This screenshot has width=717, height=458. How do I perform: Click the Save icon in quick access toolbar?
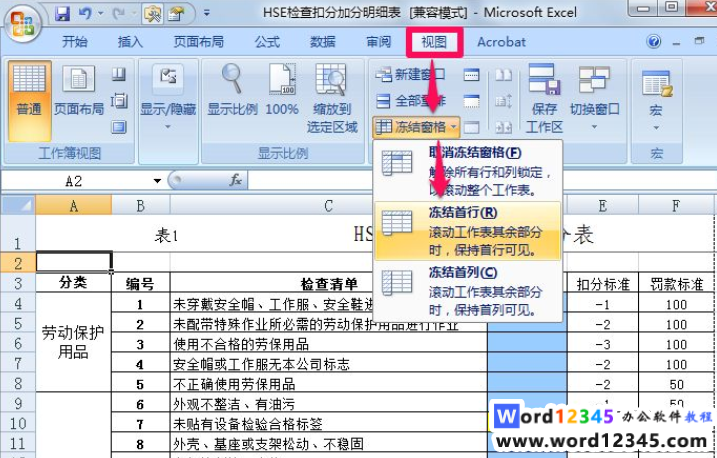[63, 14]
